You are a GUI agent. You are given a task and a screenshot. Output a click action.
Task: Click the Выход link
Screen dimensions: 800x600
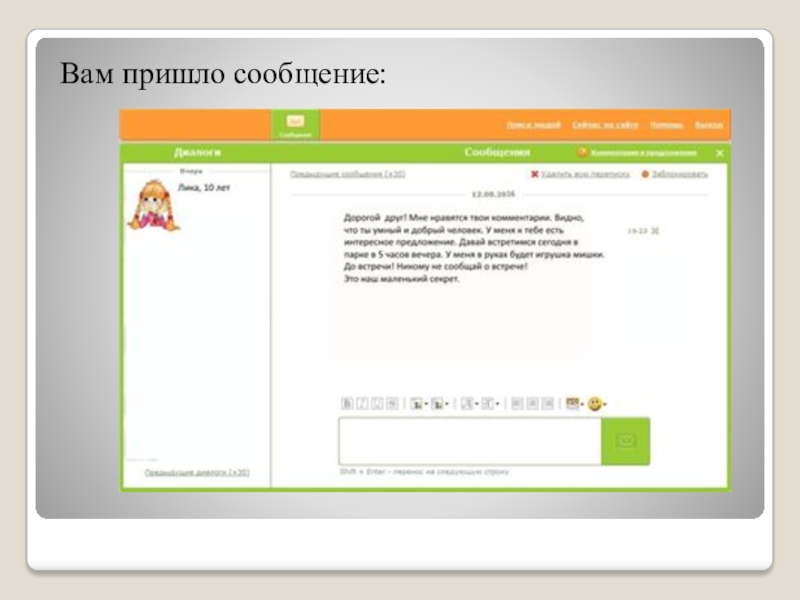pos(709,125)
